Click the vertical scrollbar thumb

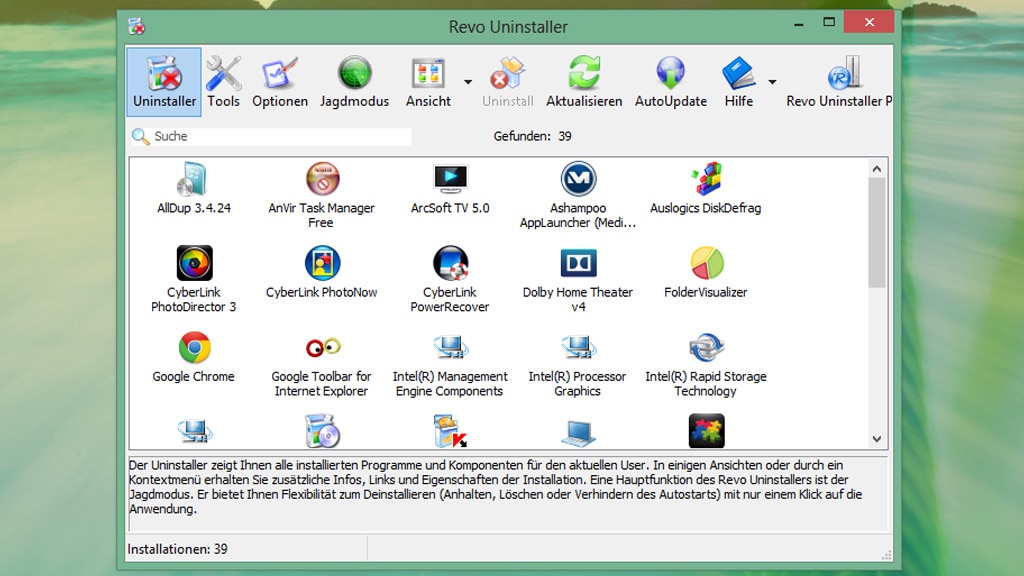pyautogui.click(x=877, y=232)
